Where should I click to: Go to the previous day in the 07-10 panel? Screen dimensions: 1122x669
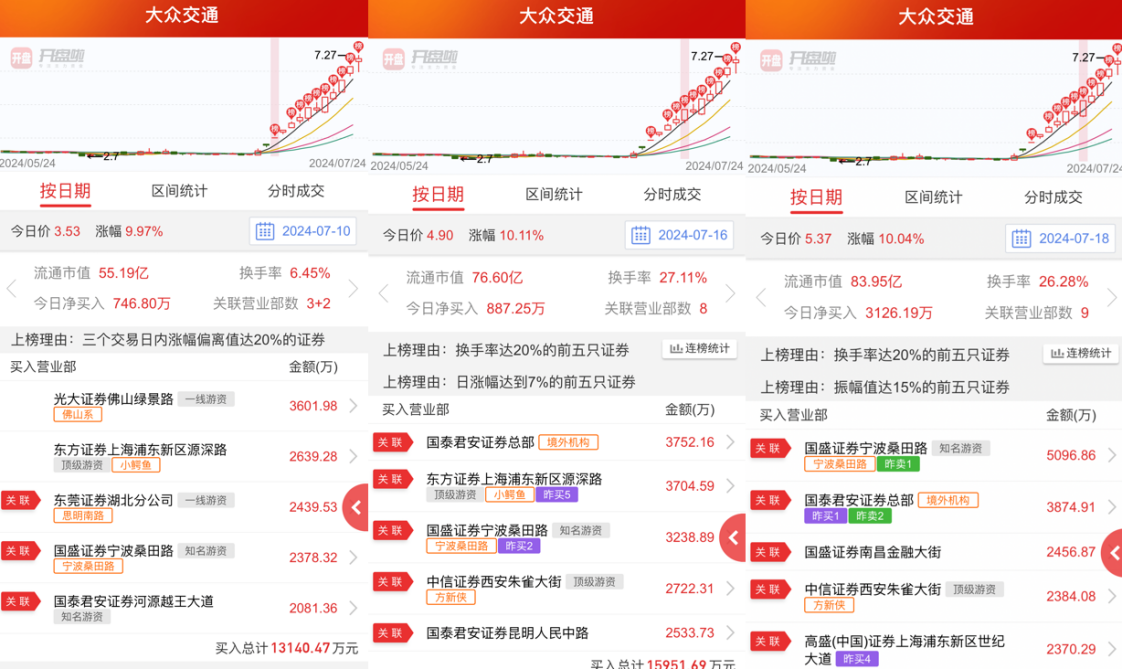click(x=11, y=288)
